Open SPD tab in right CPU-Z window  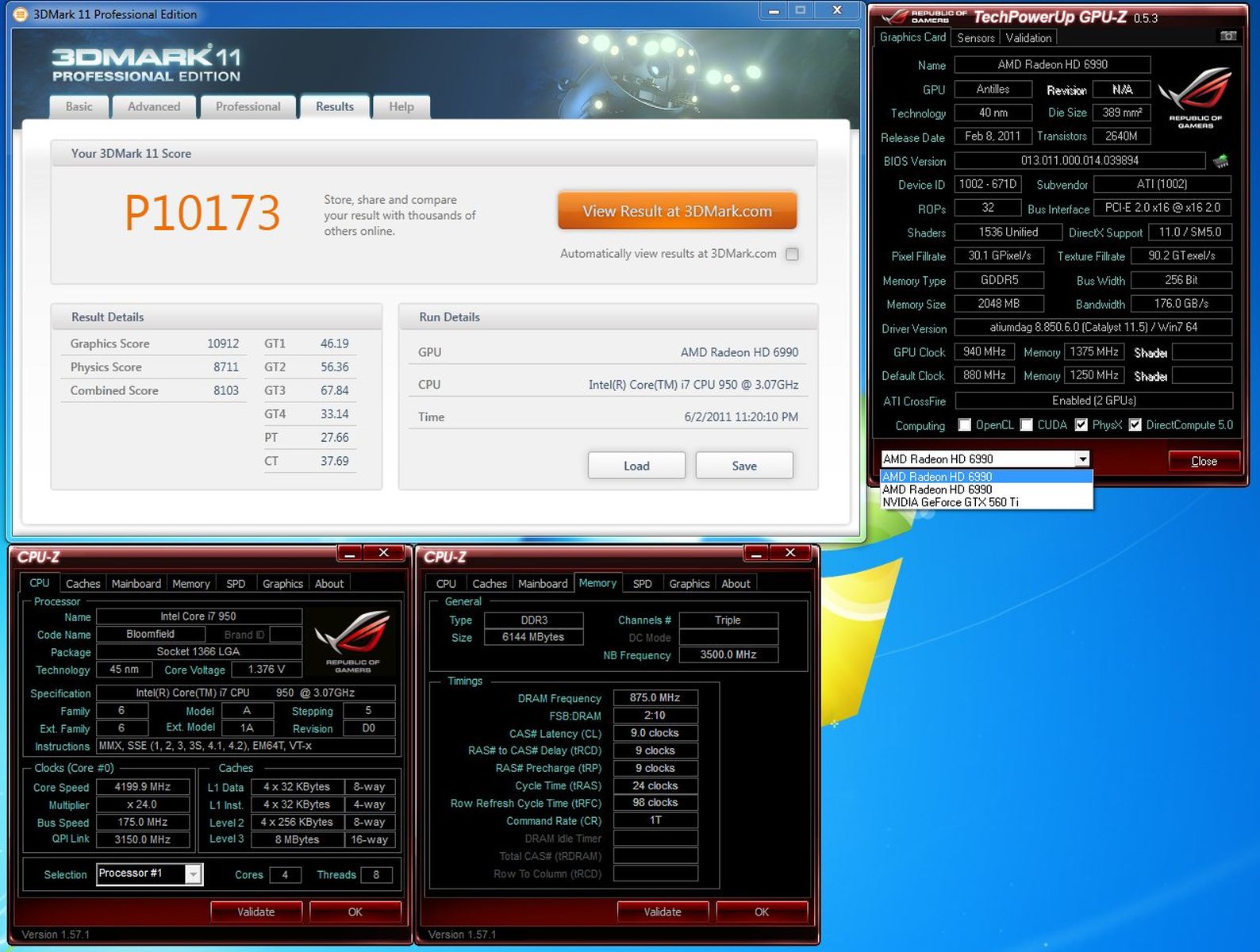[x=643, y=584]
